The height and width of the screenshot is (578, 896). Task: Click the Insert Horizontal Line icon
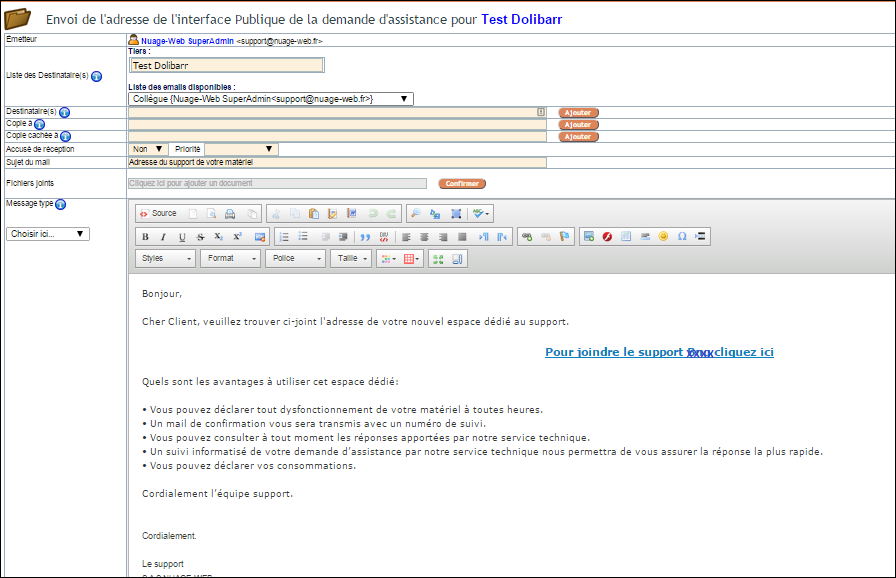coord(645,236)
